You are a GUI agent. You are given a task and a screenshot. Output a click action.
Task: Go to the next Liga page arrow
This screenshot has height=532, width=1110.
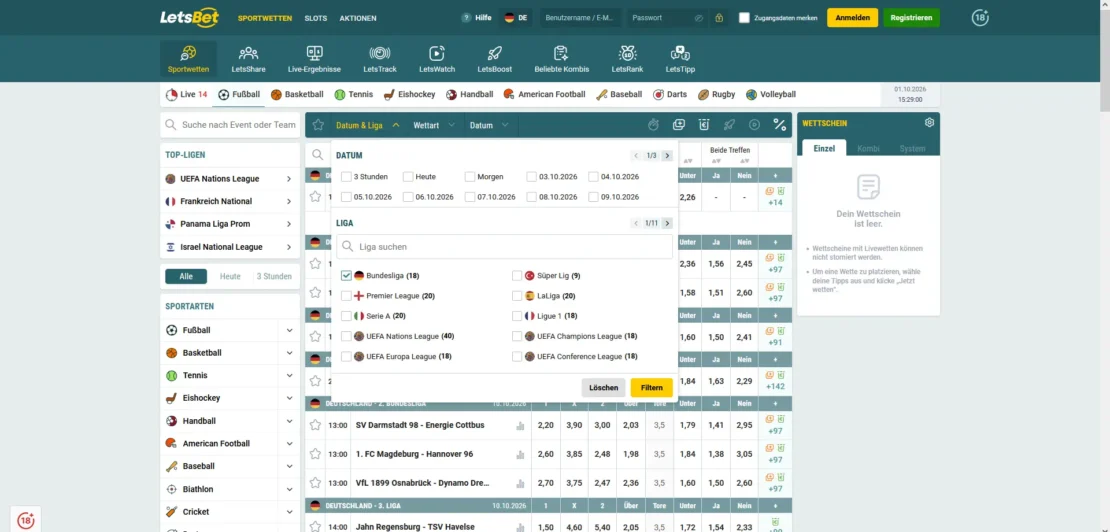(x=667, y=223)
